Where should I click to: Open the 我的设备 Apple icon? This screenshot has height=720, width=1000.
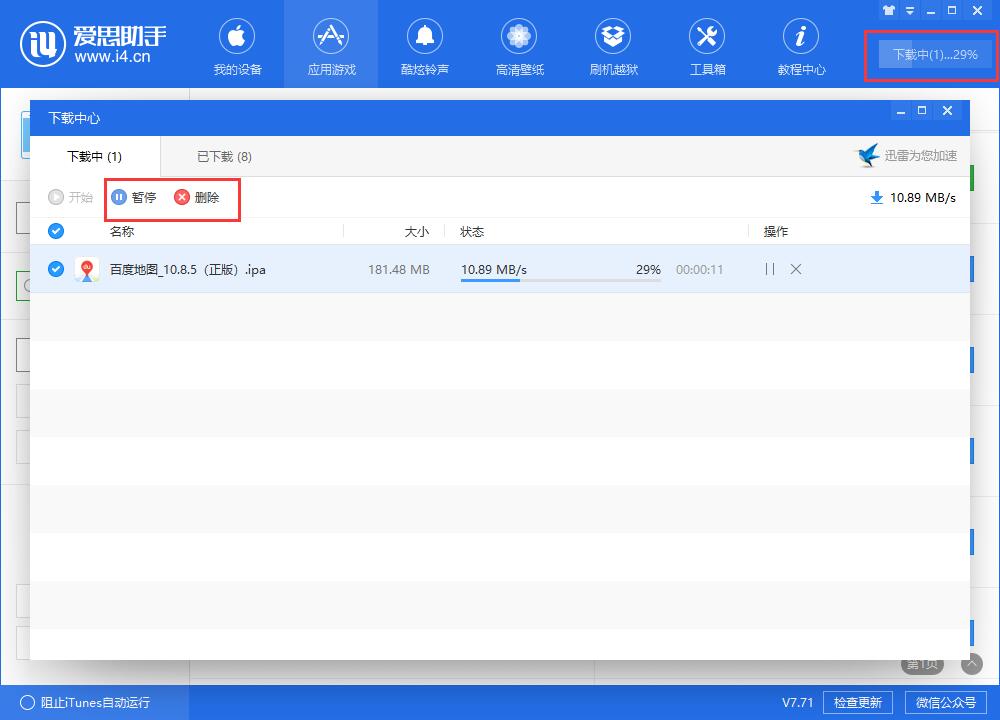[237, 36]
